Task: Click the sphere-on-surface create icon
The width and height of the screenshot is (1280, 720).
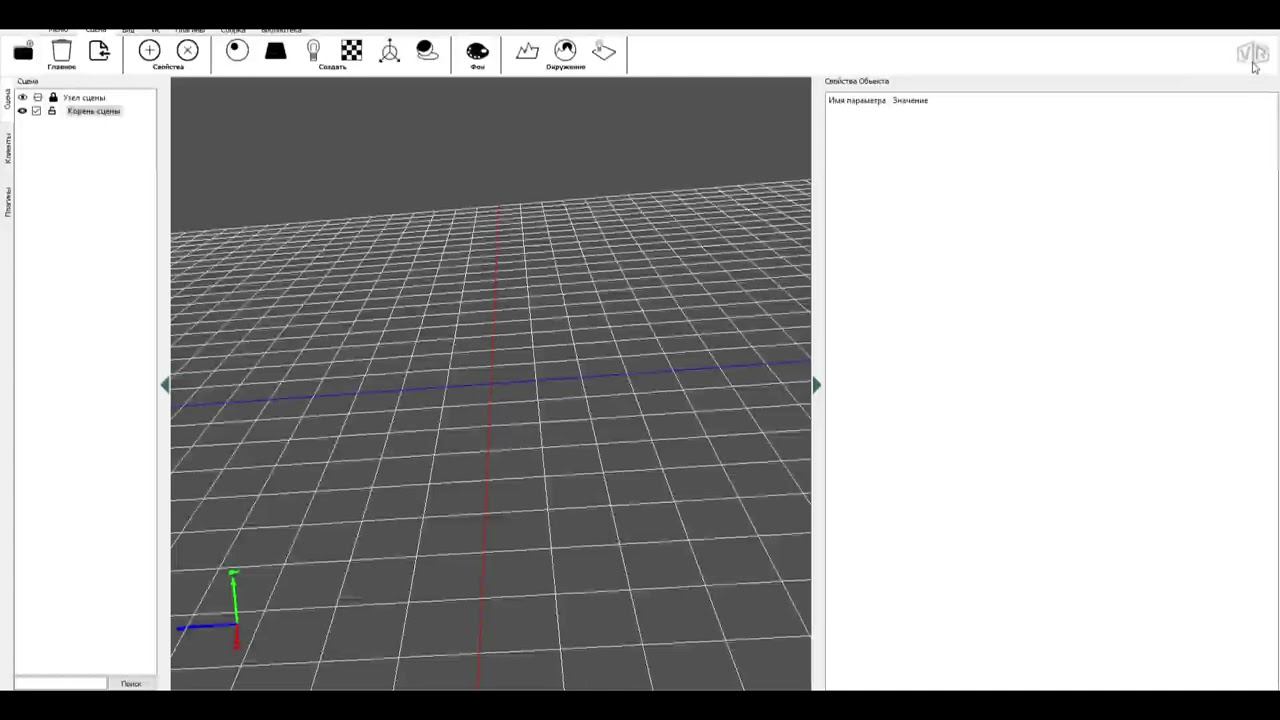Action: tap(427, 51)
